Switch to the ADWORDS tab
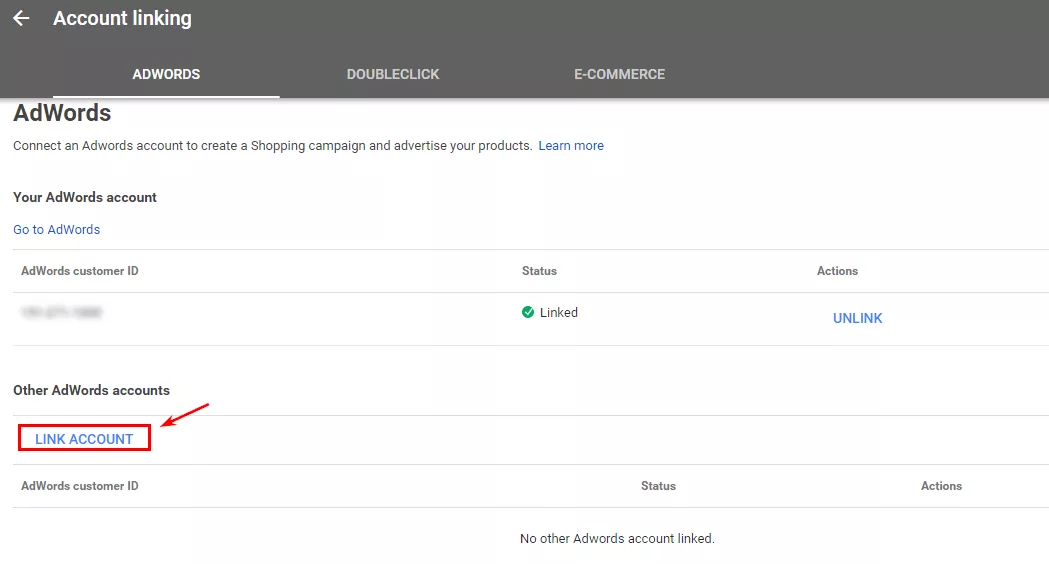Screen dimensions: 1049x564 click(x=166, y=74)
